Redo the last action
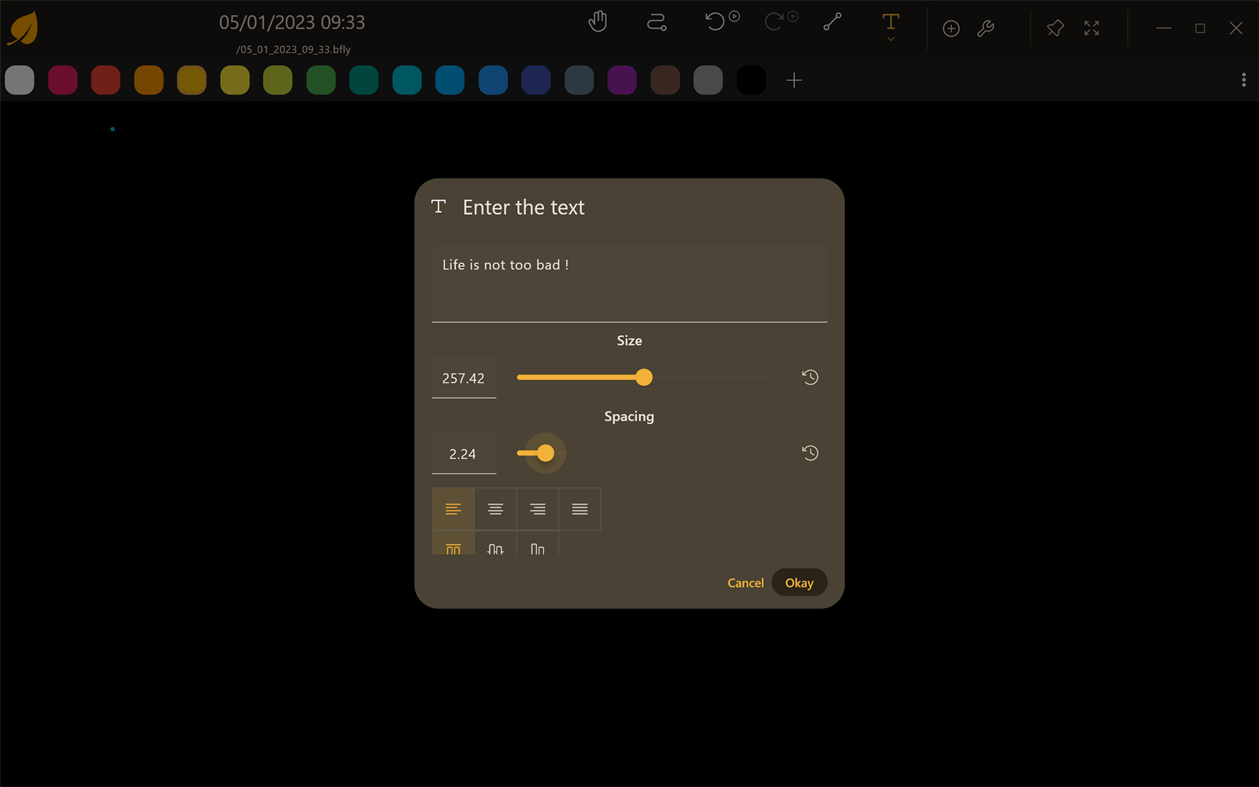1259x787 pixels. (x=776, y=21)
